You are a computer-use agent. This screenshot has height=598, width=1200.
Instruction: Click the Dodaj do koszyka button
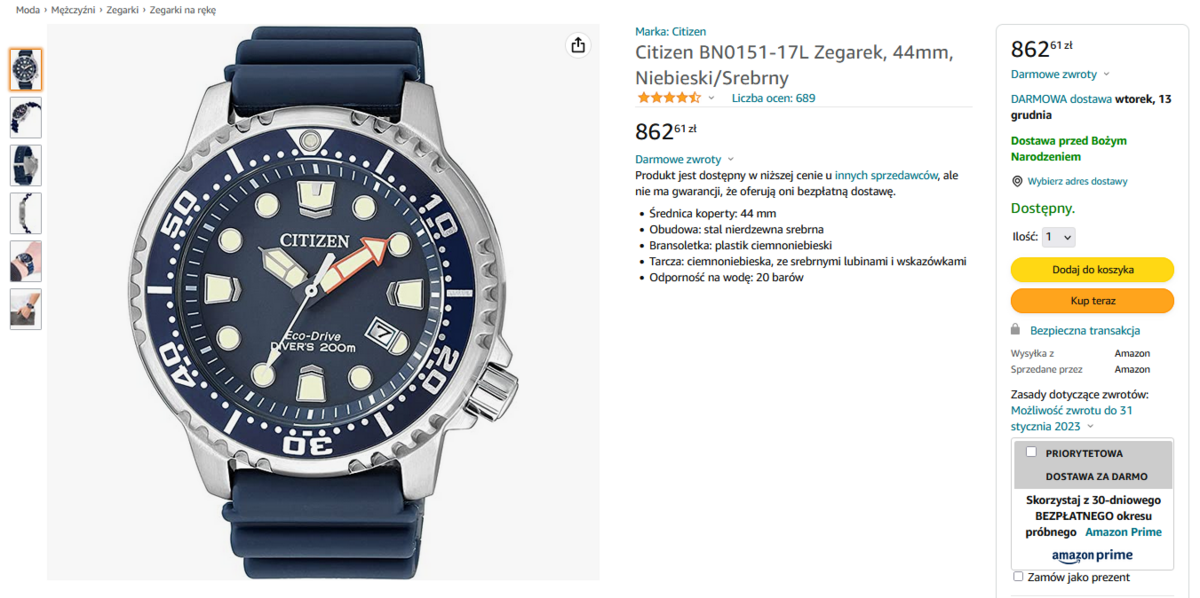pos(1092,269)
